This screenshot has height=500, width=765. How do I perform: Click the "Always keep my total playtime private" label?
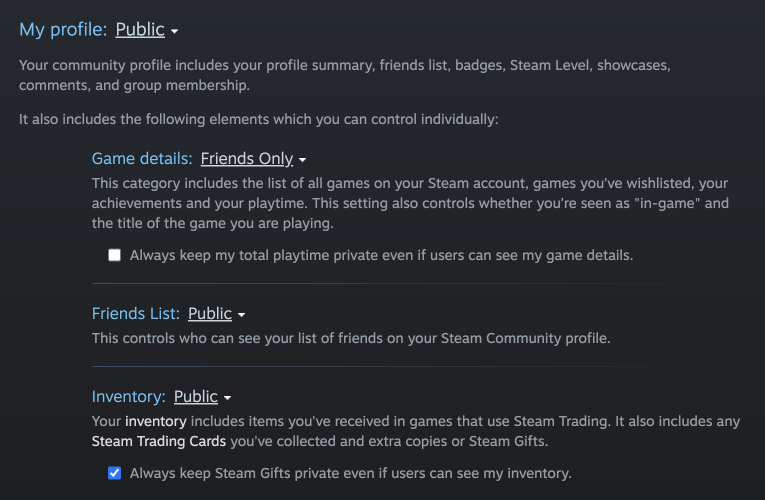[381, 255]
